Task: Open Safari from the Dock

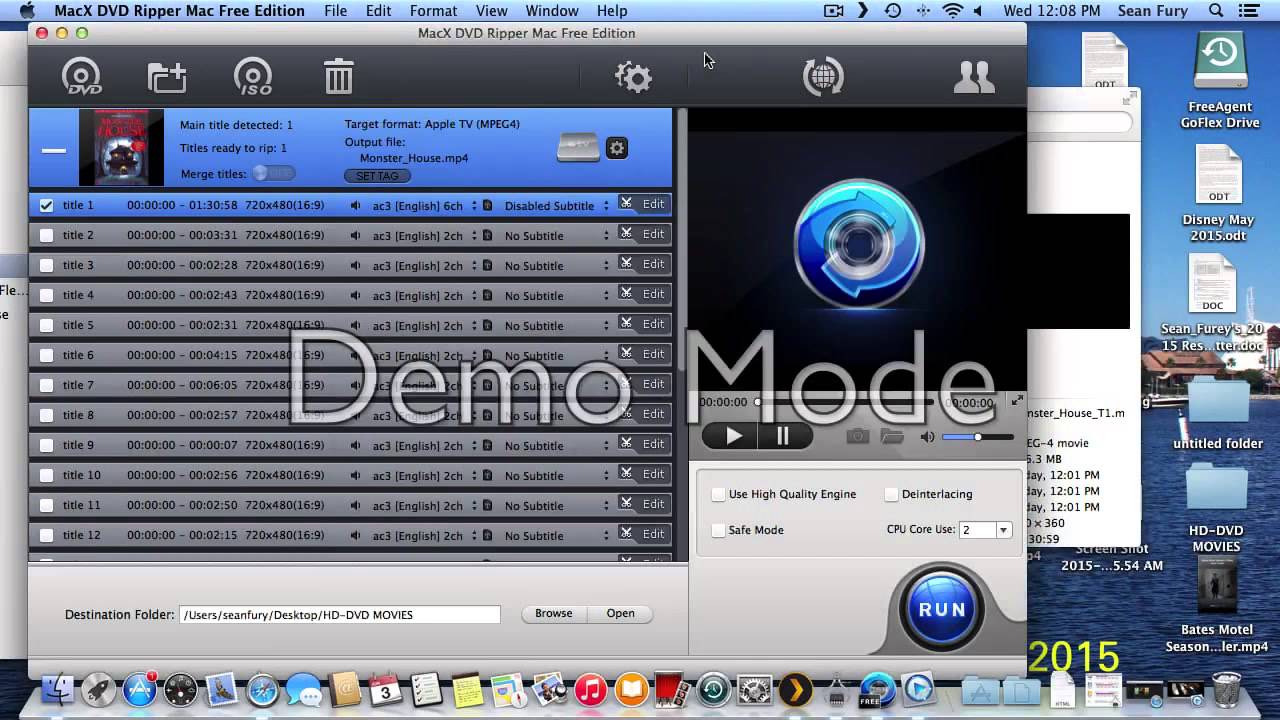Action: (263, 690)
